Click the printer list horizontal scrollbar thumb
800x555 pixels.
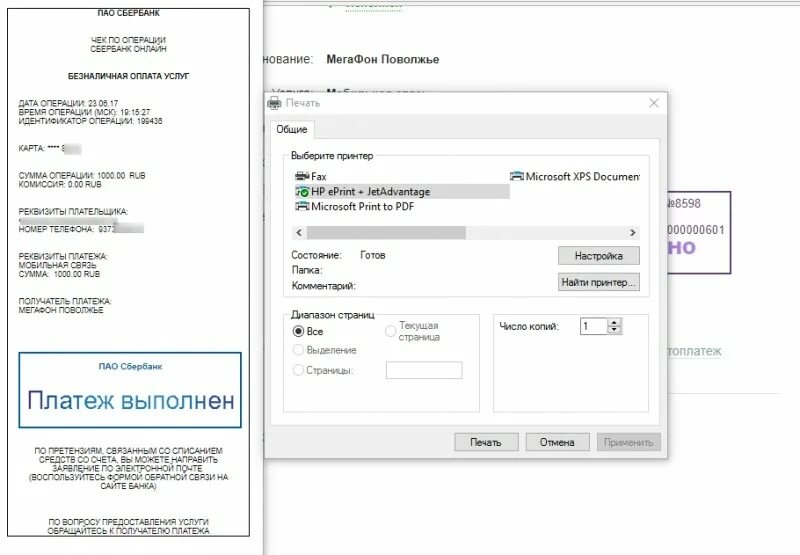[x=386, y=233]
